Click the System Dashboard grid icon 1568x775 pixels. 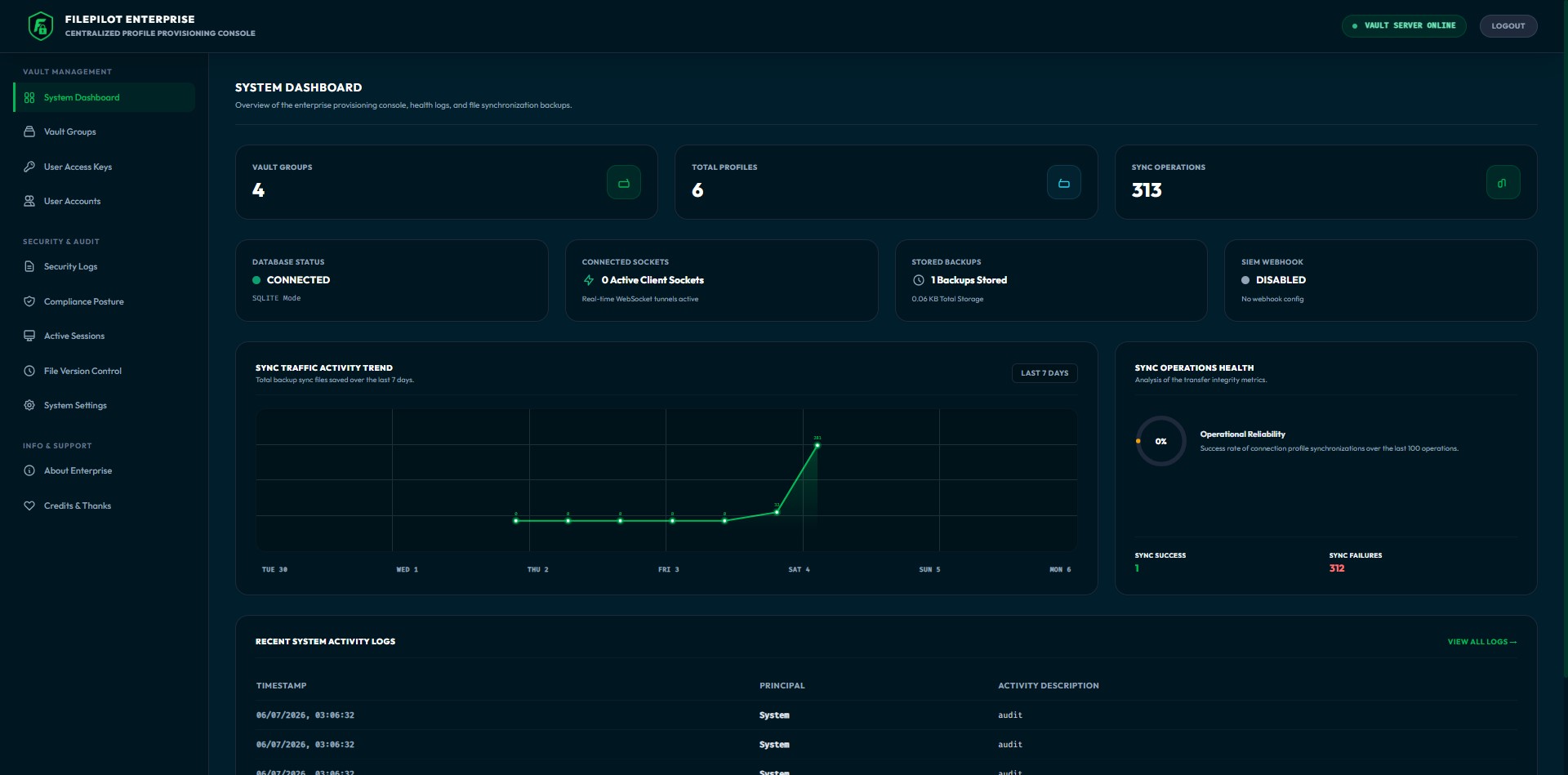[x=29, y=97]
